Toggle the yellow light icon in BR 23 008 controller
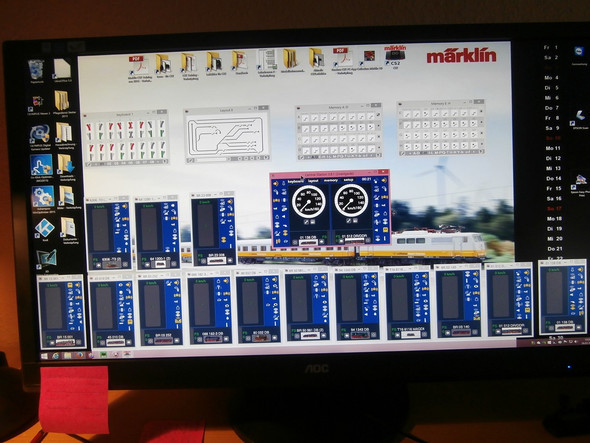Image resolution: width=590 pixels, height=443 pixels. coord(230,202)
